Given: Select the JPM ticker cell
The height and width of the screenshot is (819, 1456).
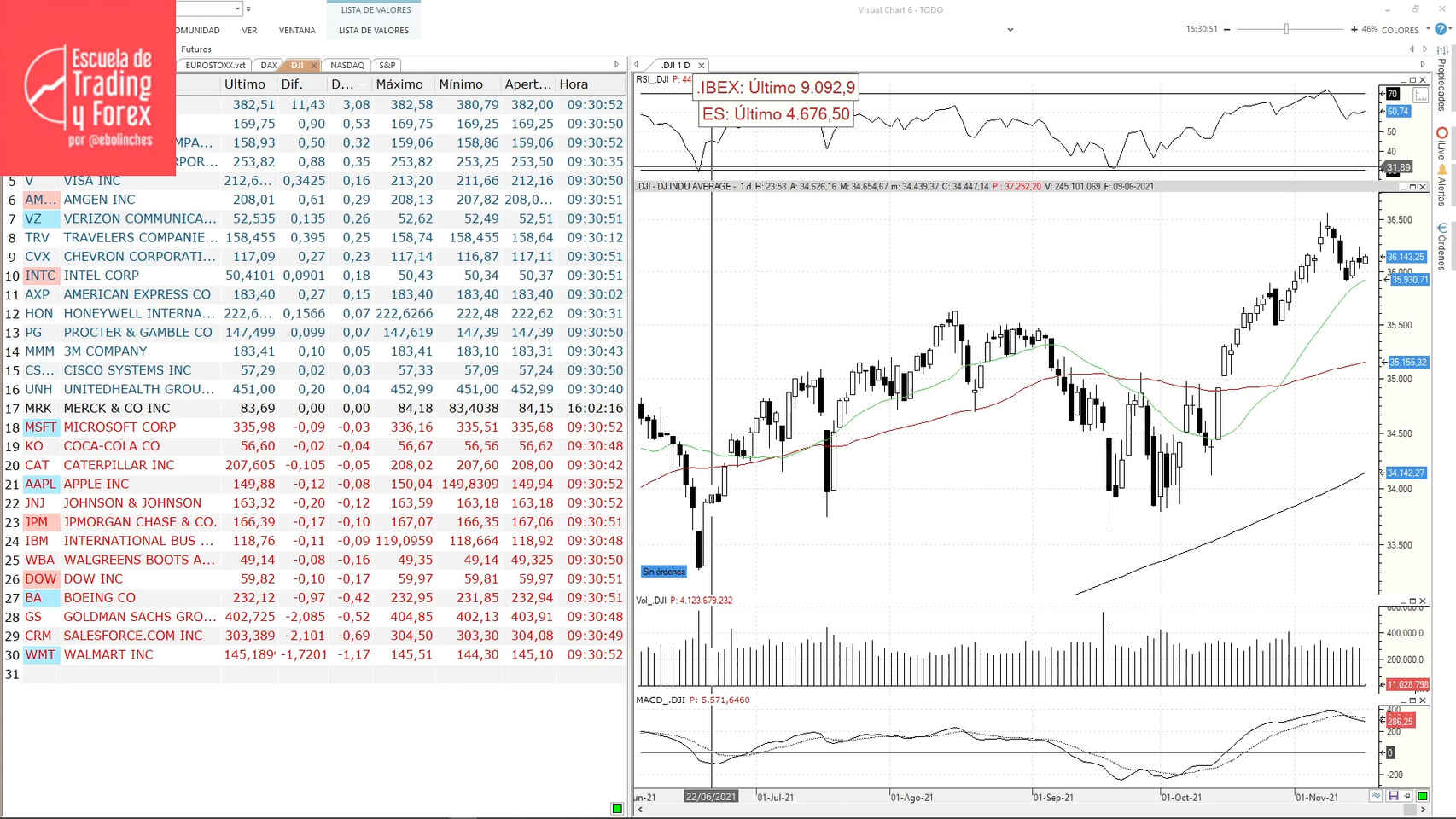Looking at the screenshot, I should tap(40, 522).
